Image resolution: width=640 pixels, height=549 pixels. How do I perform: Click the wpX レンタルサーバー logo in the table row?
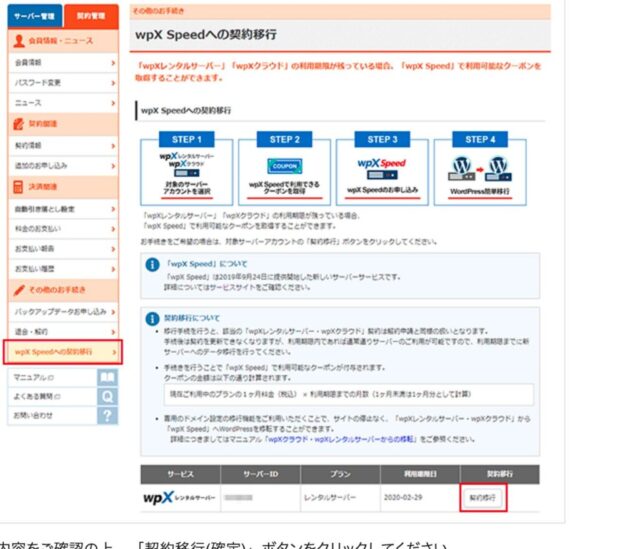[x=179, y=498]
